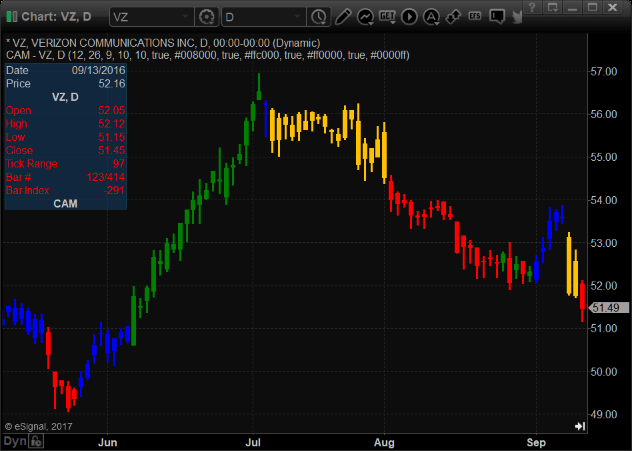Click the 57.00 price axis label
This screenshot has height=451, width=632.
(604, 72)
